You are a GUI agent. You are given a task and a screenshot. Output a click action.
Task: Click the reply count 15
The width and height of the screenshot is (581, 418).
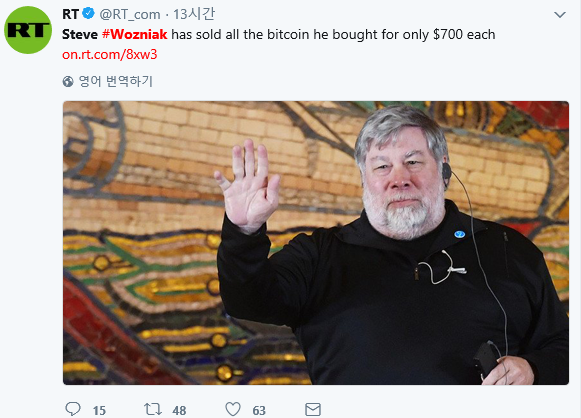coord(99,411)
